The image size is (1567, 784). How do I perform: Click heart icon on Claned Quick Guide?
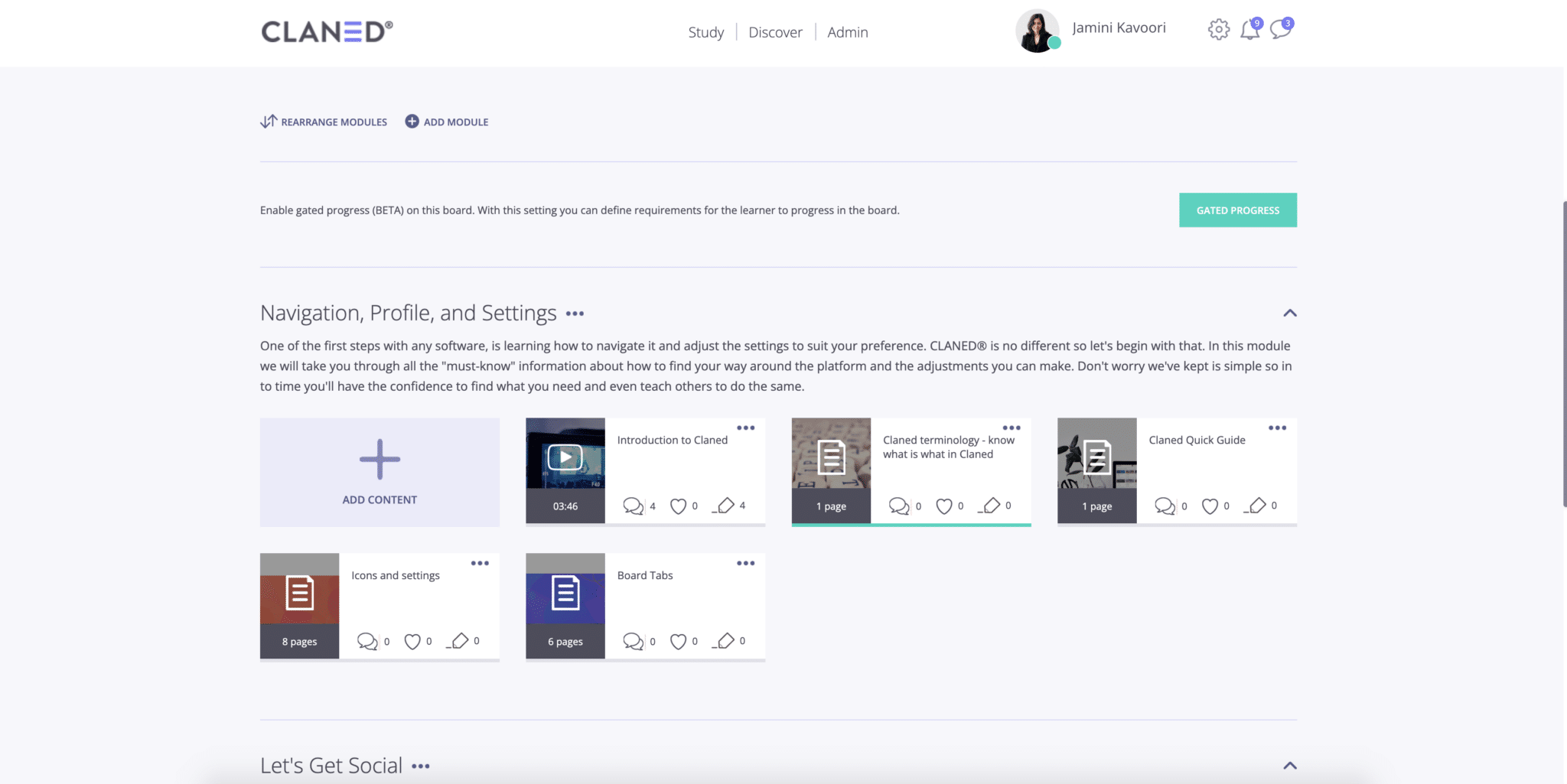pyautogui.click(x=1210, y=506)
